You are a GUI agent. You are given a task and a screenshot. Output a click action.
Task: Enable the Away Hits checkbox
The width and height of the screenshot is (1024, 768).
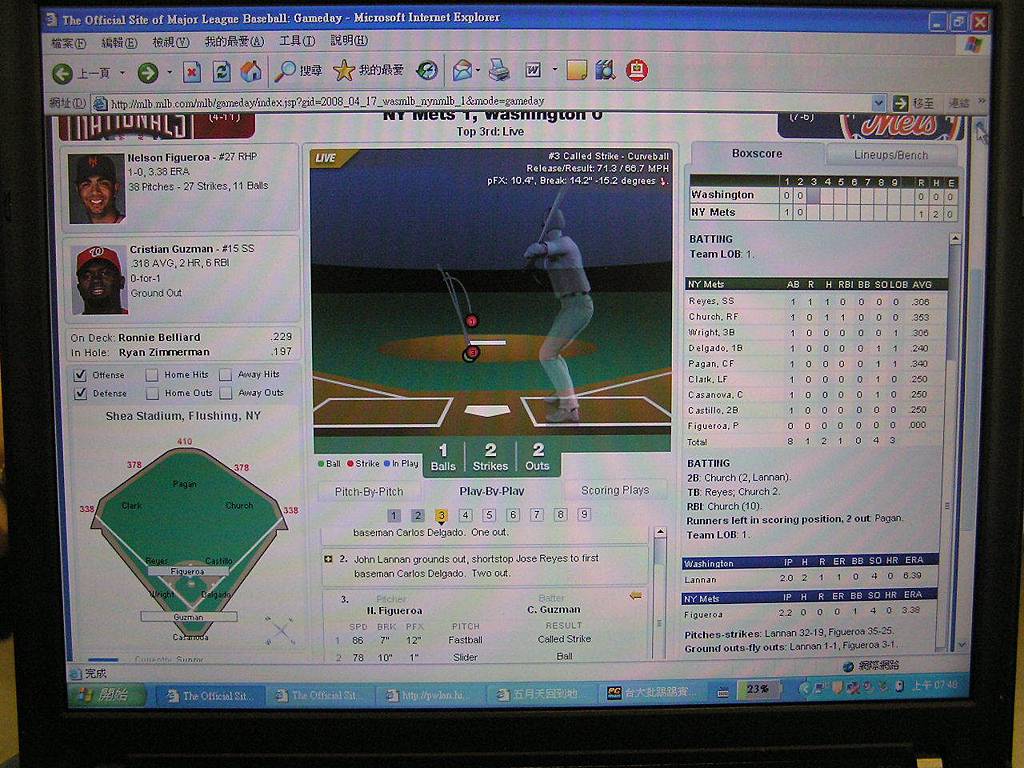(225, 375)
